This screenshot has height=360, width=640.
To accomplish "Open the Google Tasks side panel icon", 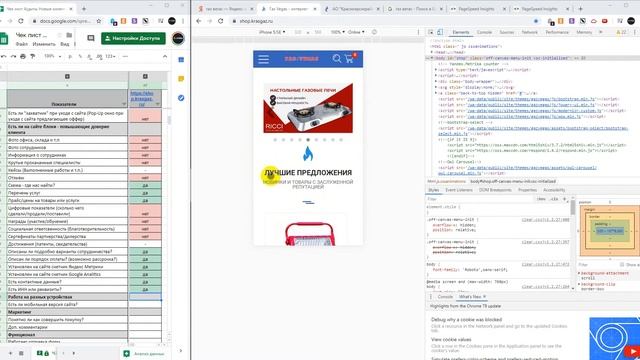I will tap(181, 98).
